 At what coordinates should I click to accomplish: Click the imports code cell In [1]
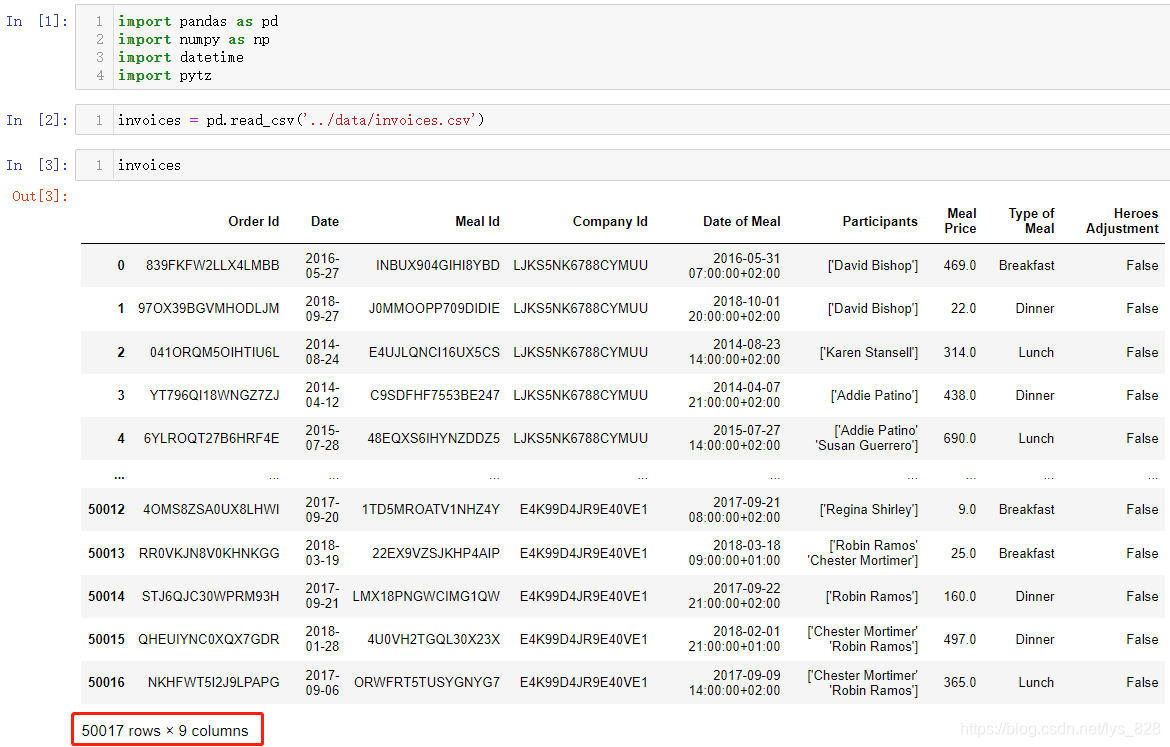click(622, 48)
